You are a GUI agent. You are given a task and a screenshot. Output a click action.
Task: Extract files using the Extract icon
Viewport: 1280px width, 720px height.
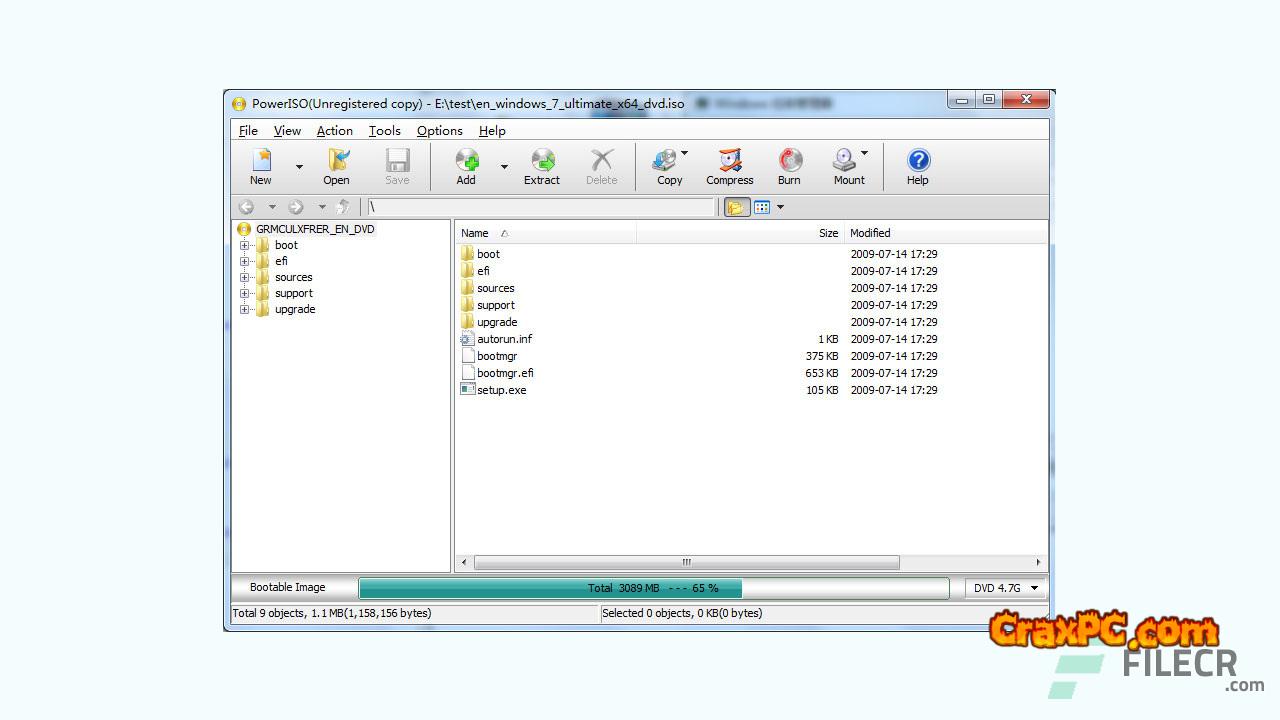542,166
